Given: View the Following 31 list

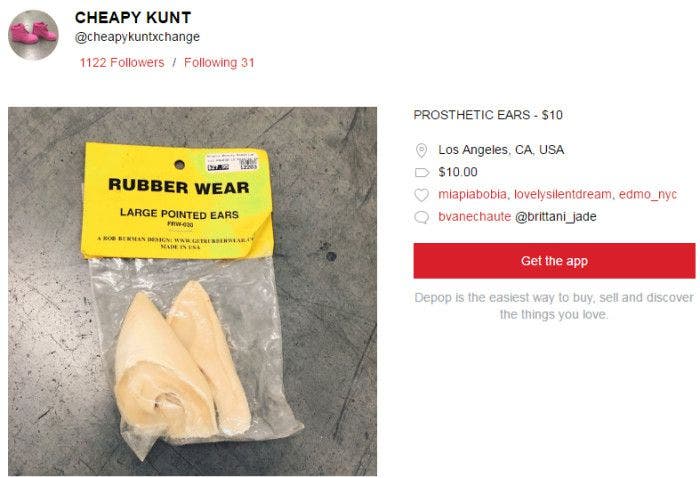Looking at the screenshot, I should (219, 62).
